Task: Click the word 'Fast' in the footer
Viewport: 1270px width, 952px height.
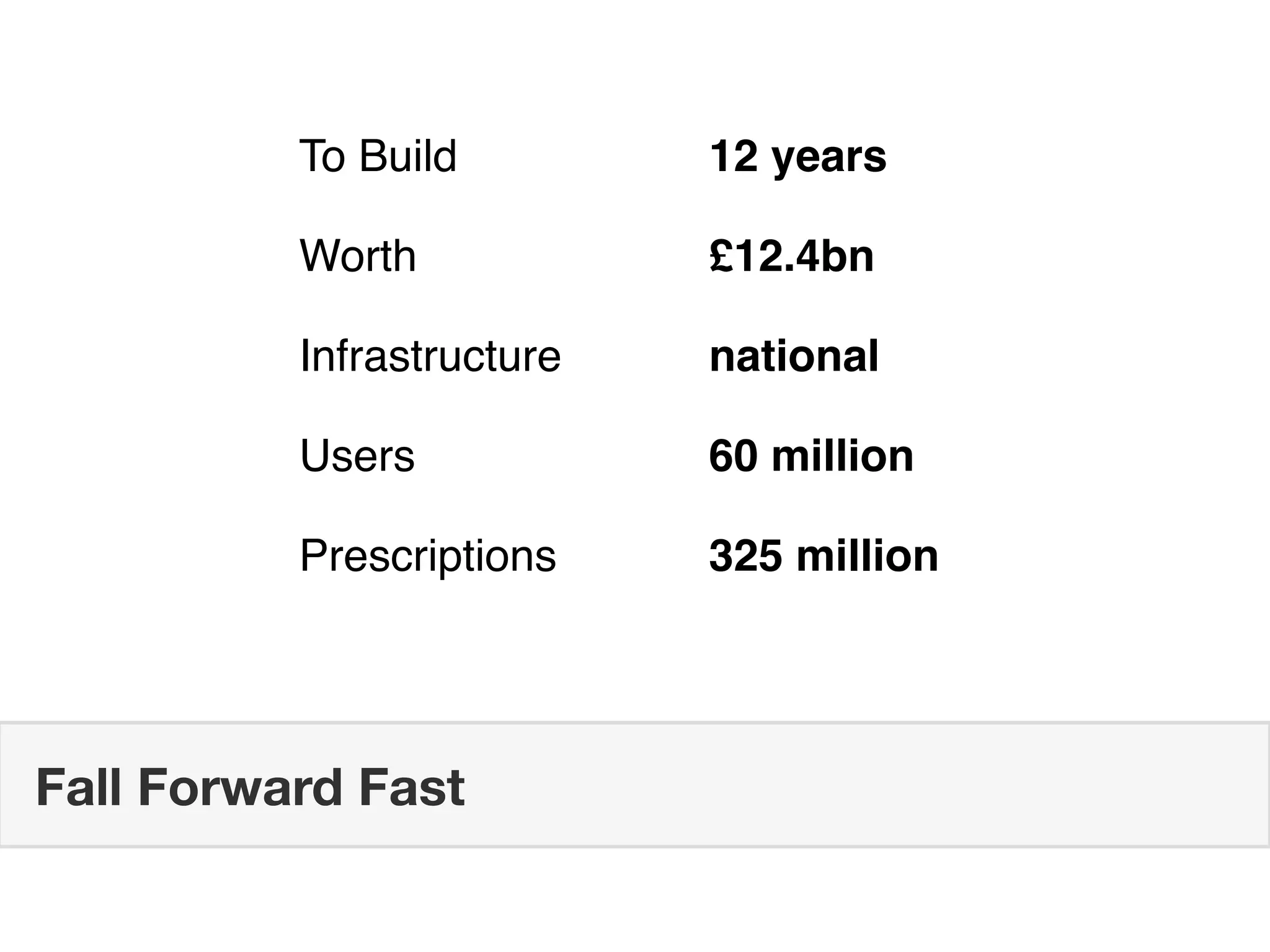Action: tap(412, 787)
